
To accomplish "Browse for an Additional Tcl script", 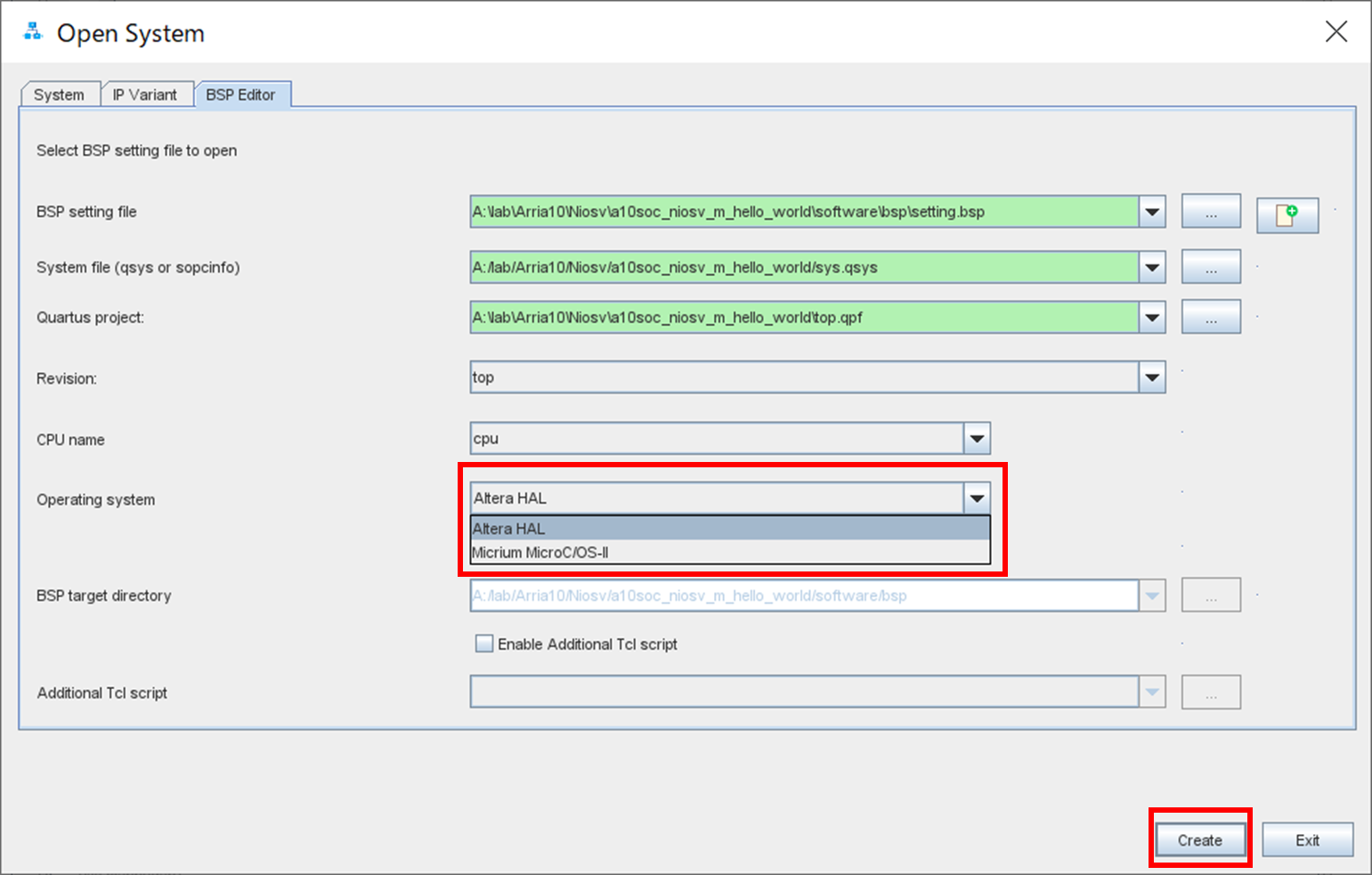I will [x=1210, y=692].
